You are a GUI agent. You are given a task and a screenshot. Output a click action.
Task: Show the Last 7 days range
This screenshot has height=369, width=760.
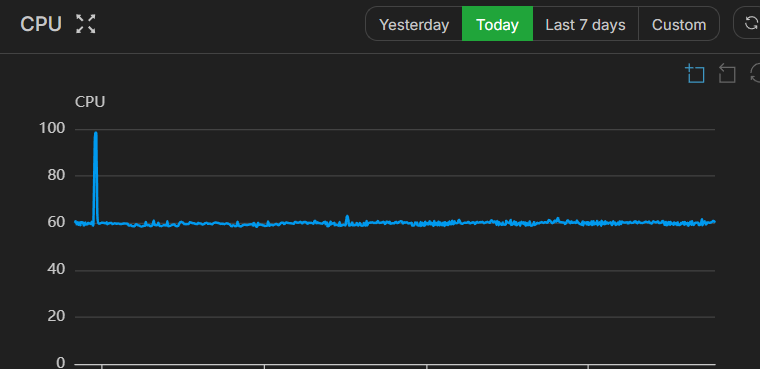[x=586, y=24]
